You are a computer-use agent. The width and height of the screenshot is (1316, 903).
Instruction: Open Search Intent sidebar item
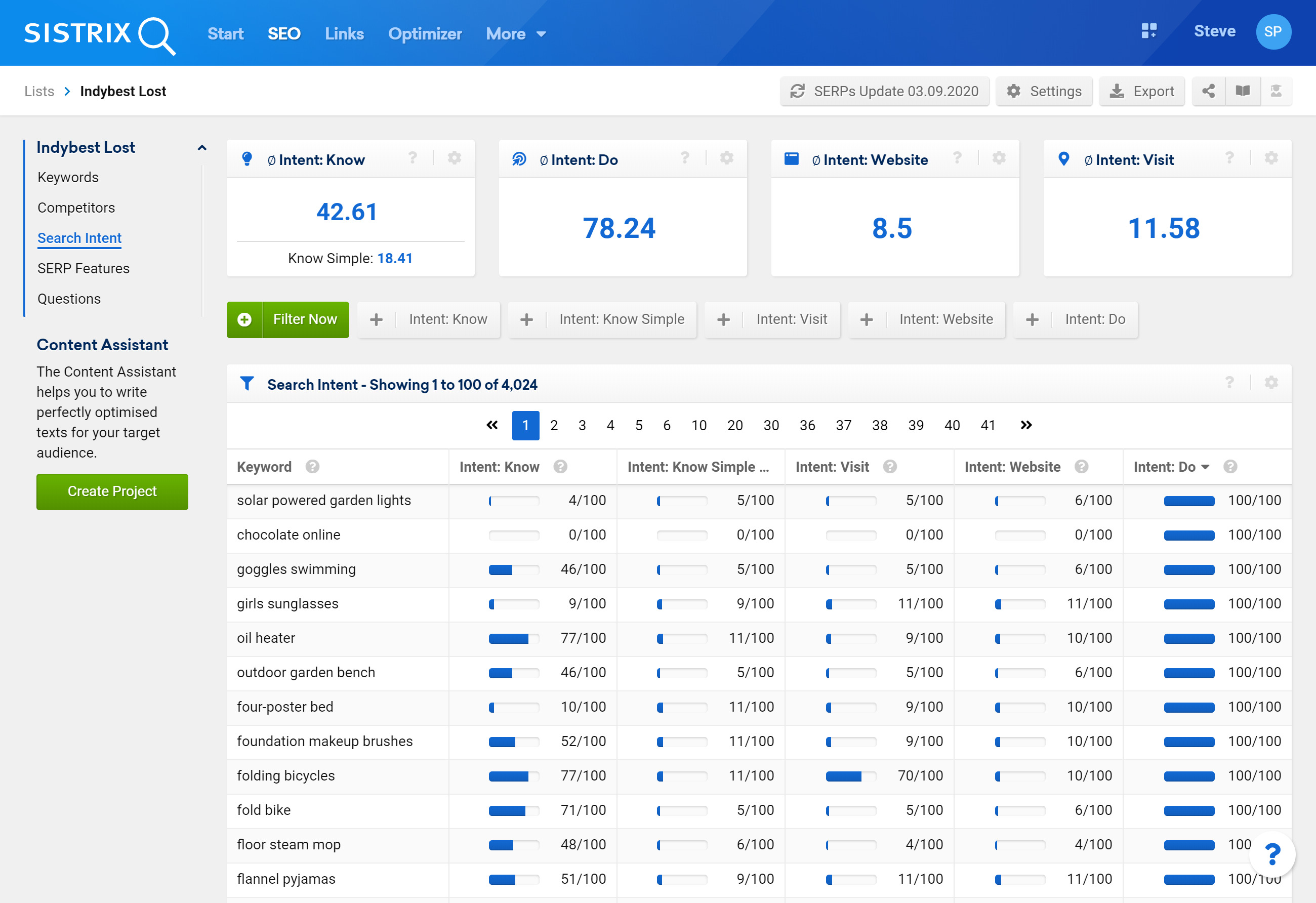coord(79,238)
